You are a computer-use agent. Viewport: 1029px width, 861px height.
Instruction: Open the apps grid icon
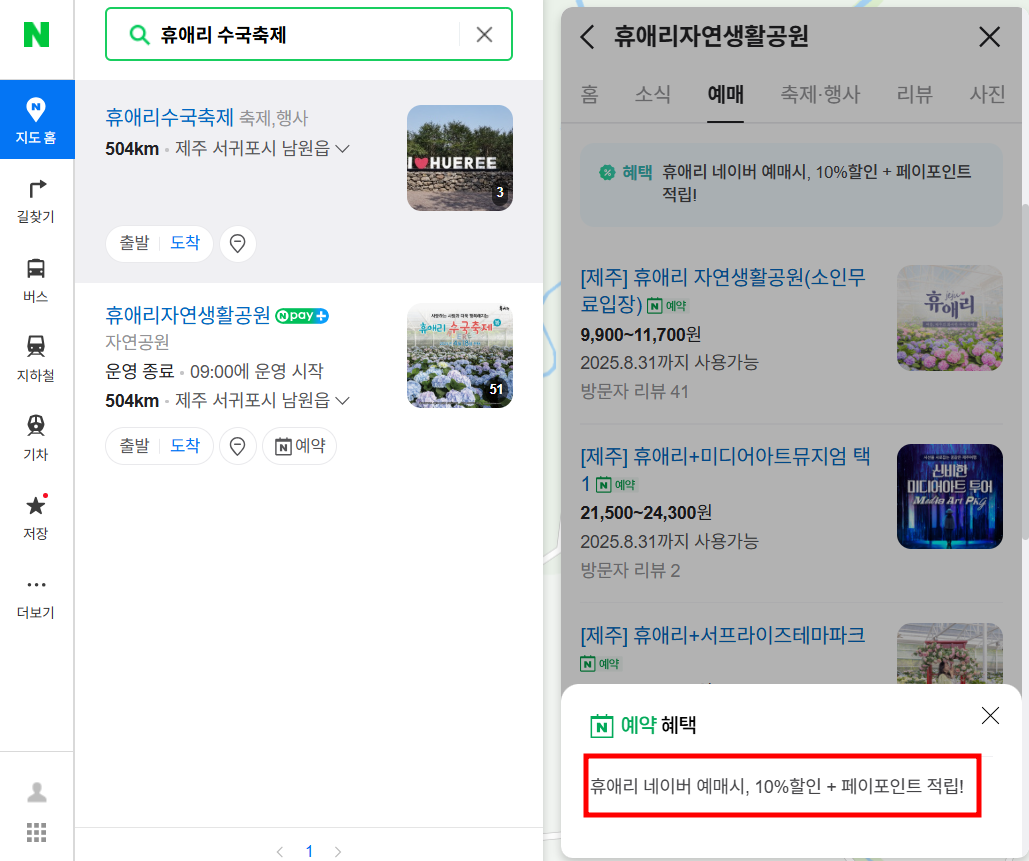point(37,832)
